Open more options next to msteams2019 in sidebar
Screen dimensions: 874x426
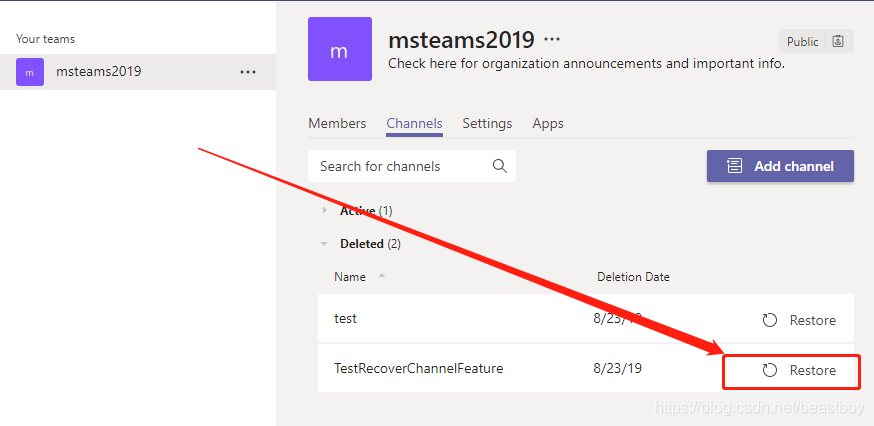(248, 72)
